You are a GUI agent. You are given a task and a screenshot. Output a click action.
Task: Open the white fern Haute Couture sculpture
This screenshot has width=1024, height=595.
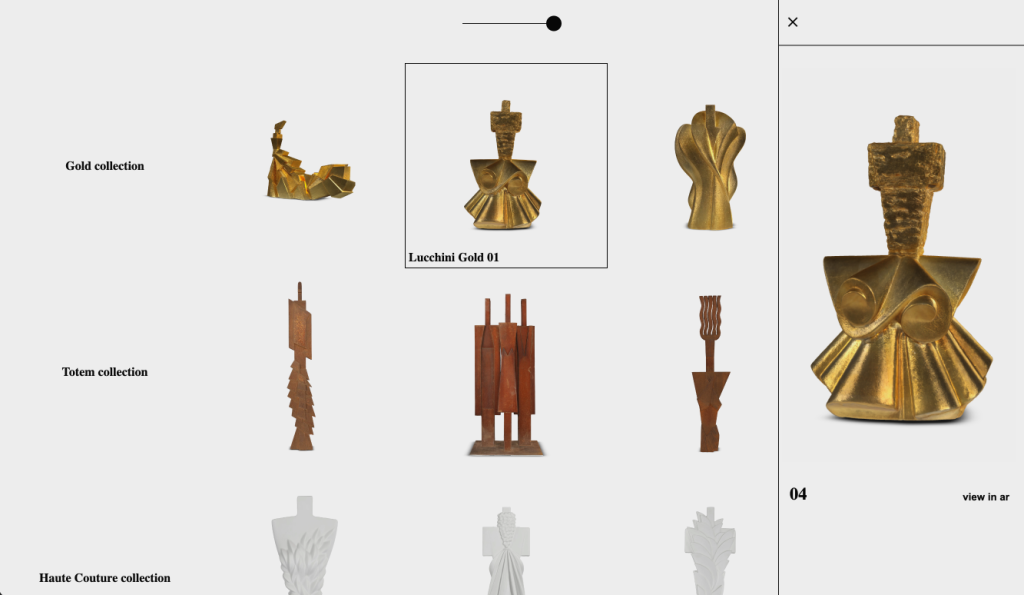tap(710, 551)
